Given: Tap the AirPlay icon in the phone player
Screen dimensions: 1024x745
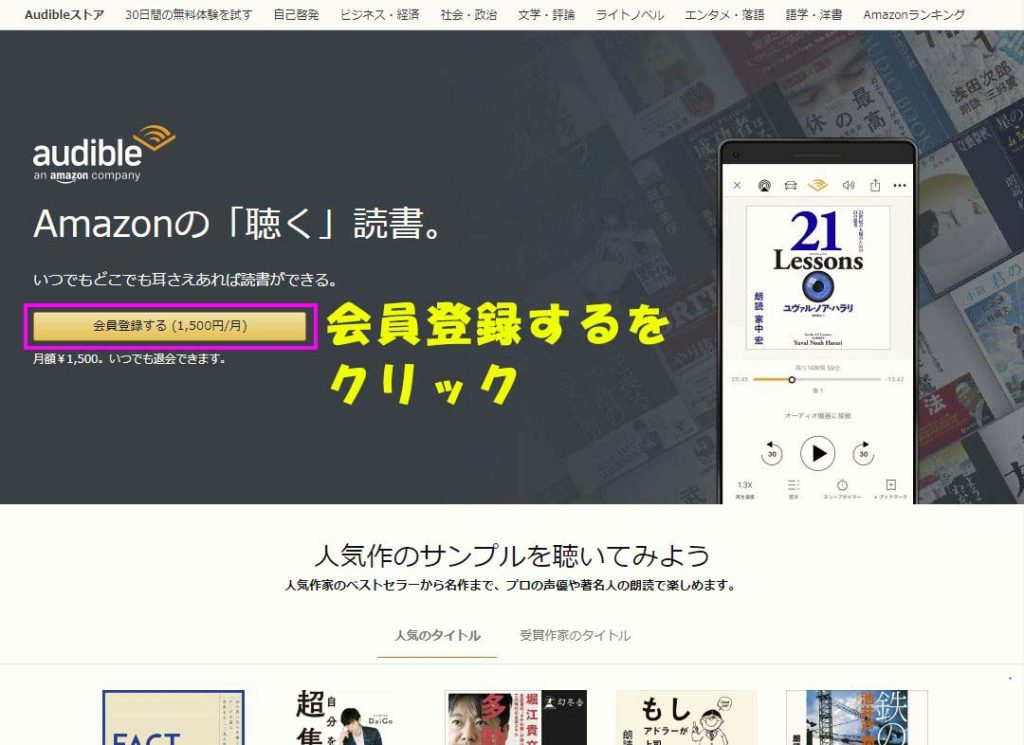Looking at the screenshot, I should (x=763, y=185).
